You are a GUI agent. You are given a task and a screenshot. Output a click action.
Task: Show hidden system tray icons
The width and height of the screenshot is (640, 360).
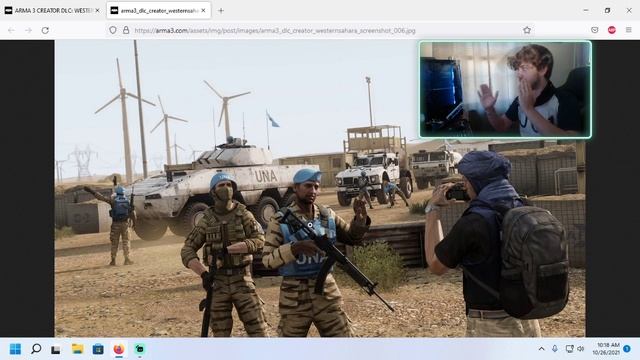pos(542,349)
